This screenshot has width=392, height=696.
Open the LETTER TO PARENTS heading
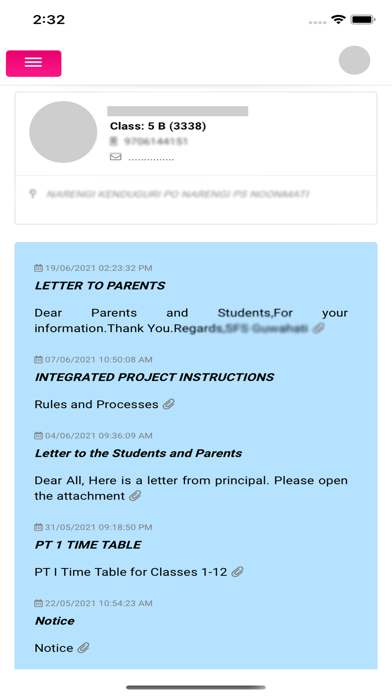click(x=100, y=285)
